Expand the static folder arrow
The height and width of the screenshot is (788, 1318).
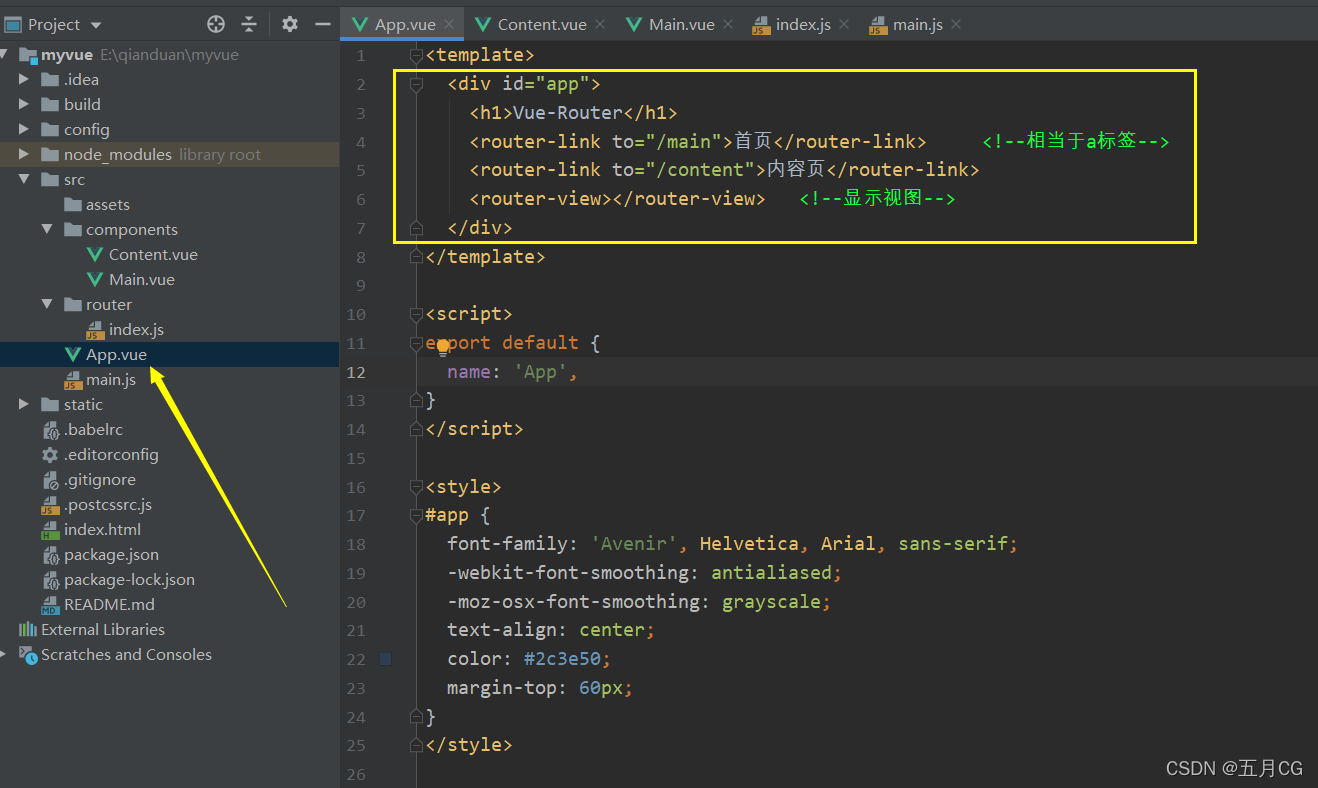tap(24, 405)
